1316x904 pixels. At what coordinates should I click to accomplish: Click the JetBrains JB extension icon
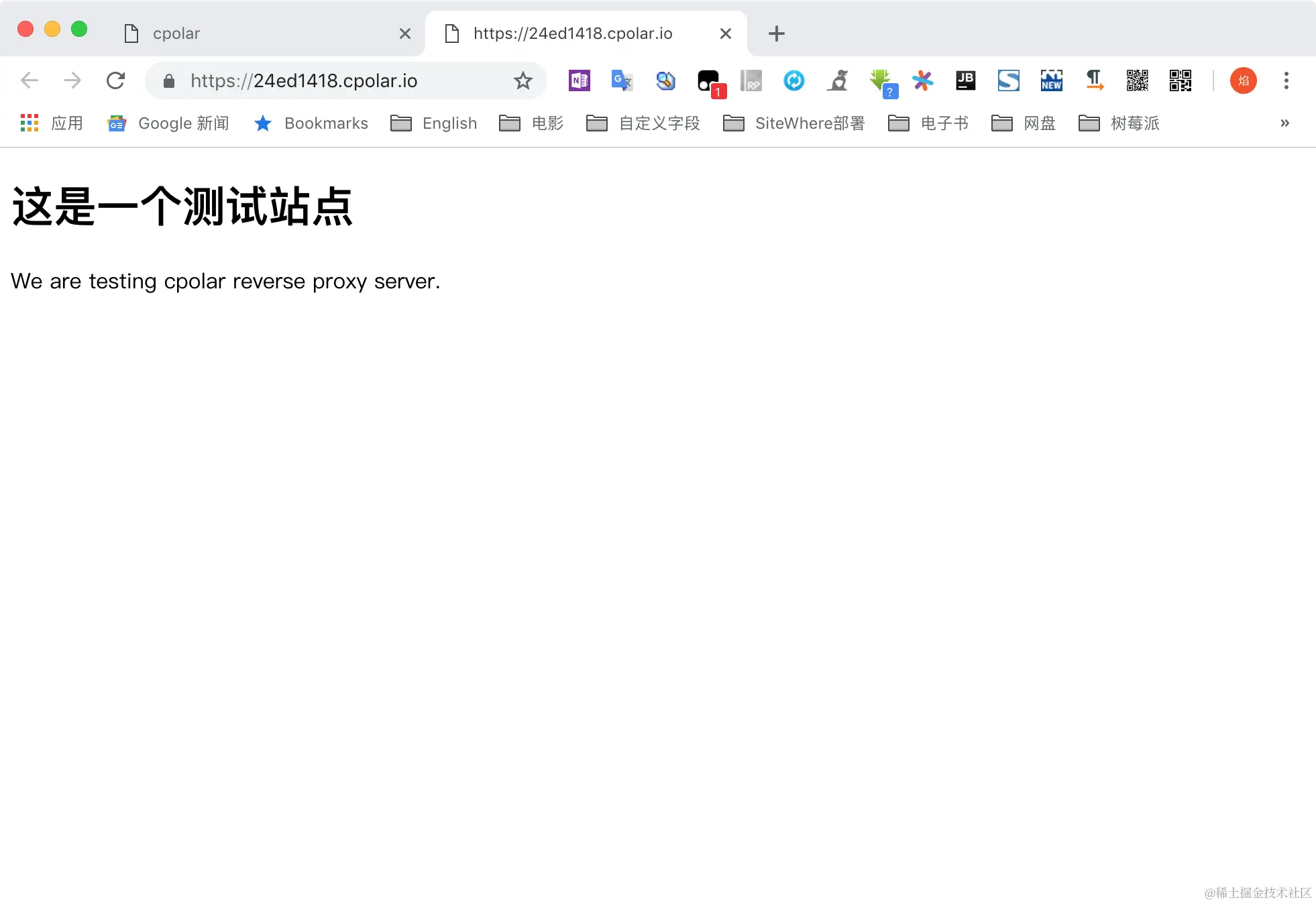(x=965, y=81)
